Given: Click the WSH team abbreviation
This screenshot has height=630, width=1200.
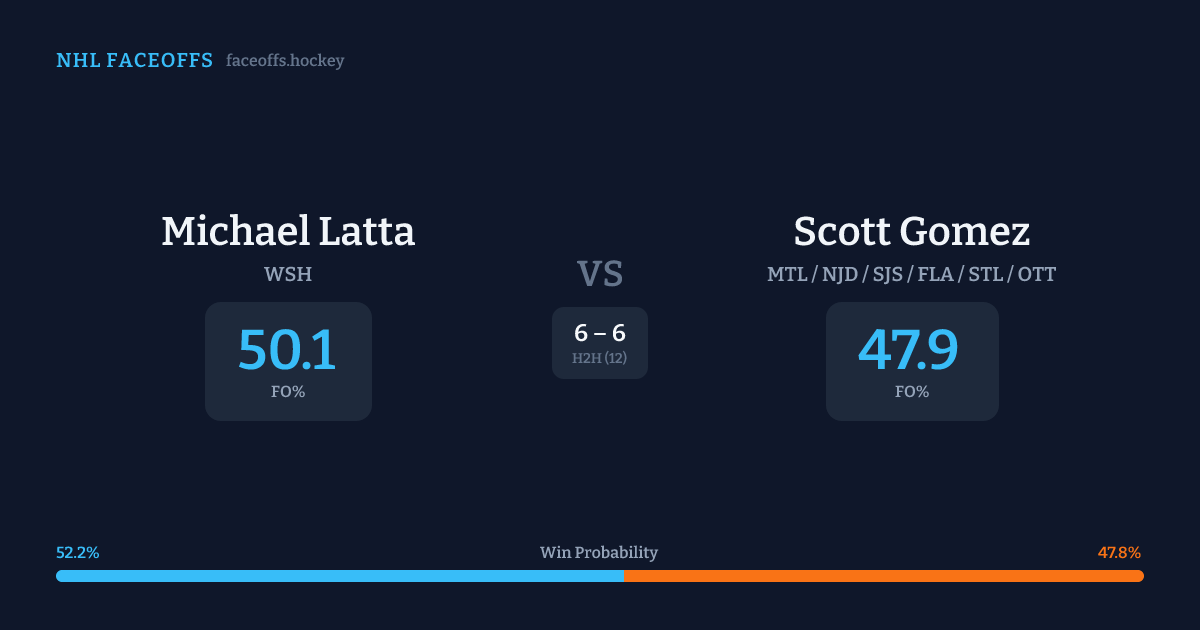Looking at the screenshot, I should (x=288, y=274).
